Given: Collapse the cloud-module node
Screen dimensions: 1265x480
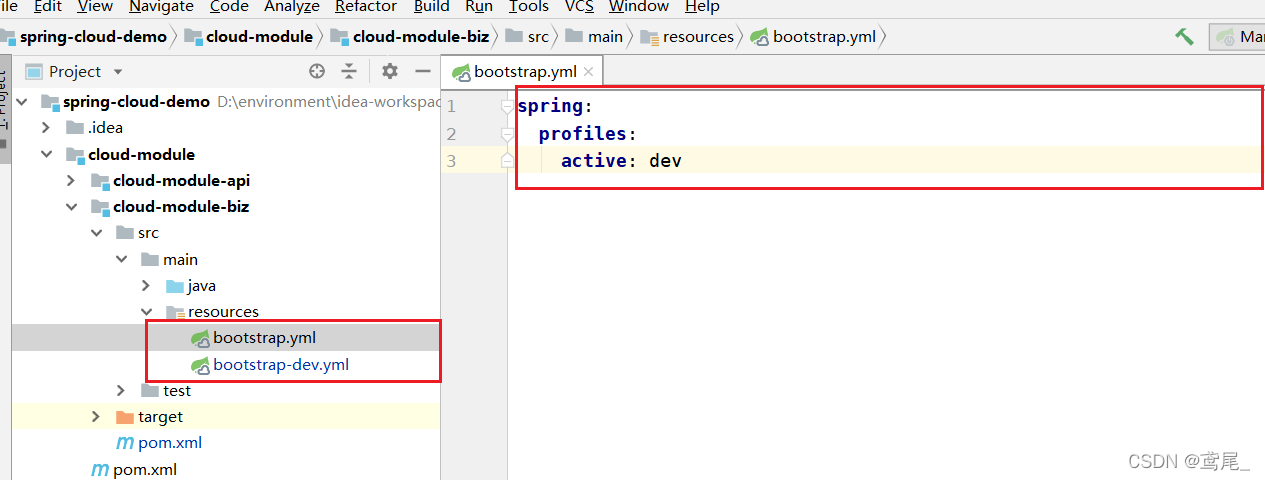Looking at the screenshot, I should click(46, 155).
